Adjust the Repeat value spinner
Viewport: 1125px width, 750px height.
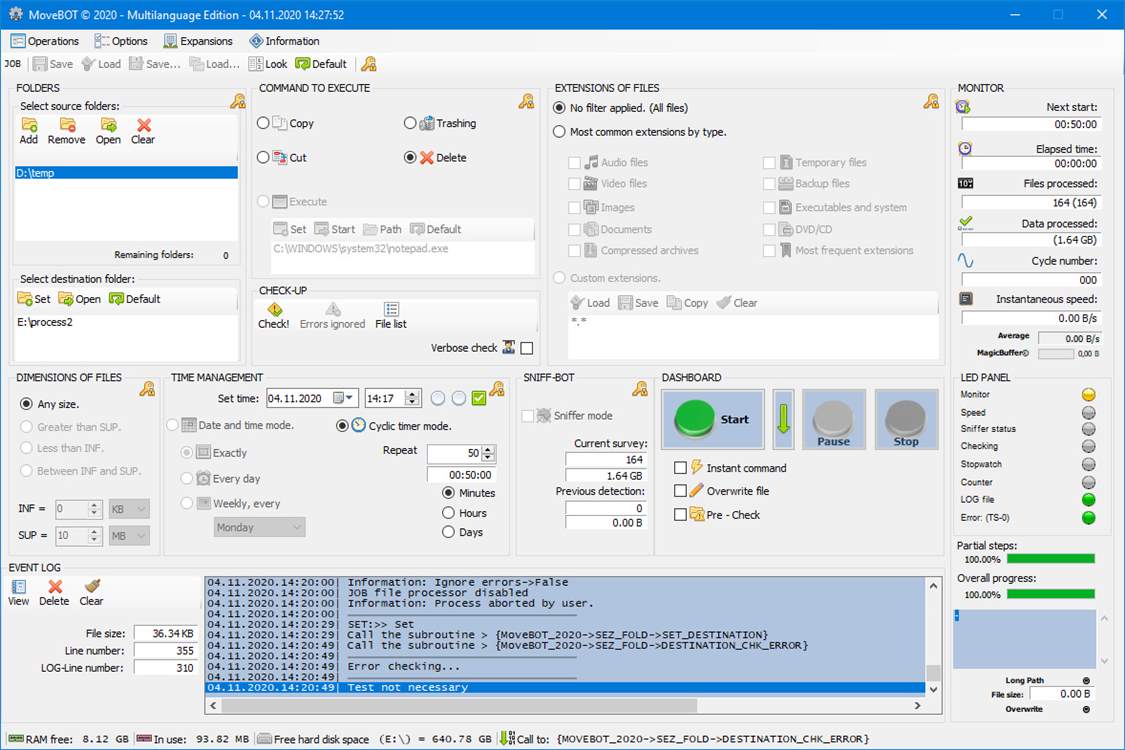[489, 454]
